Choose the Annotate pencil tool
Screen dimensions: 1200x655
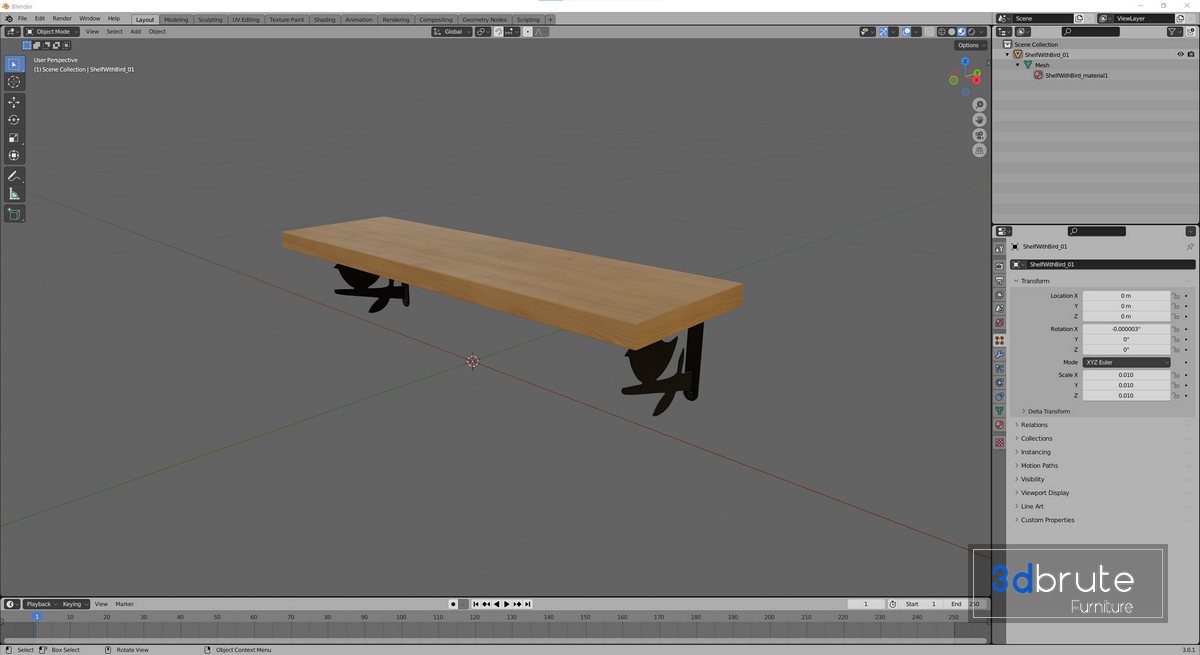[x=14, y=176]
